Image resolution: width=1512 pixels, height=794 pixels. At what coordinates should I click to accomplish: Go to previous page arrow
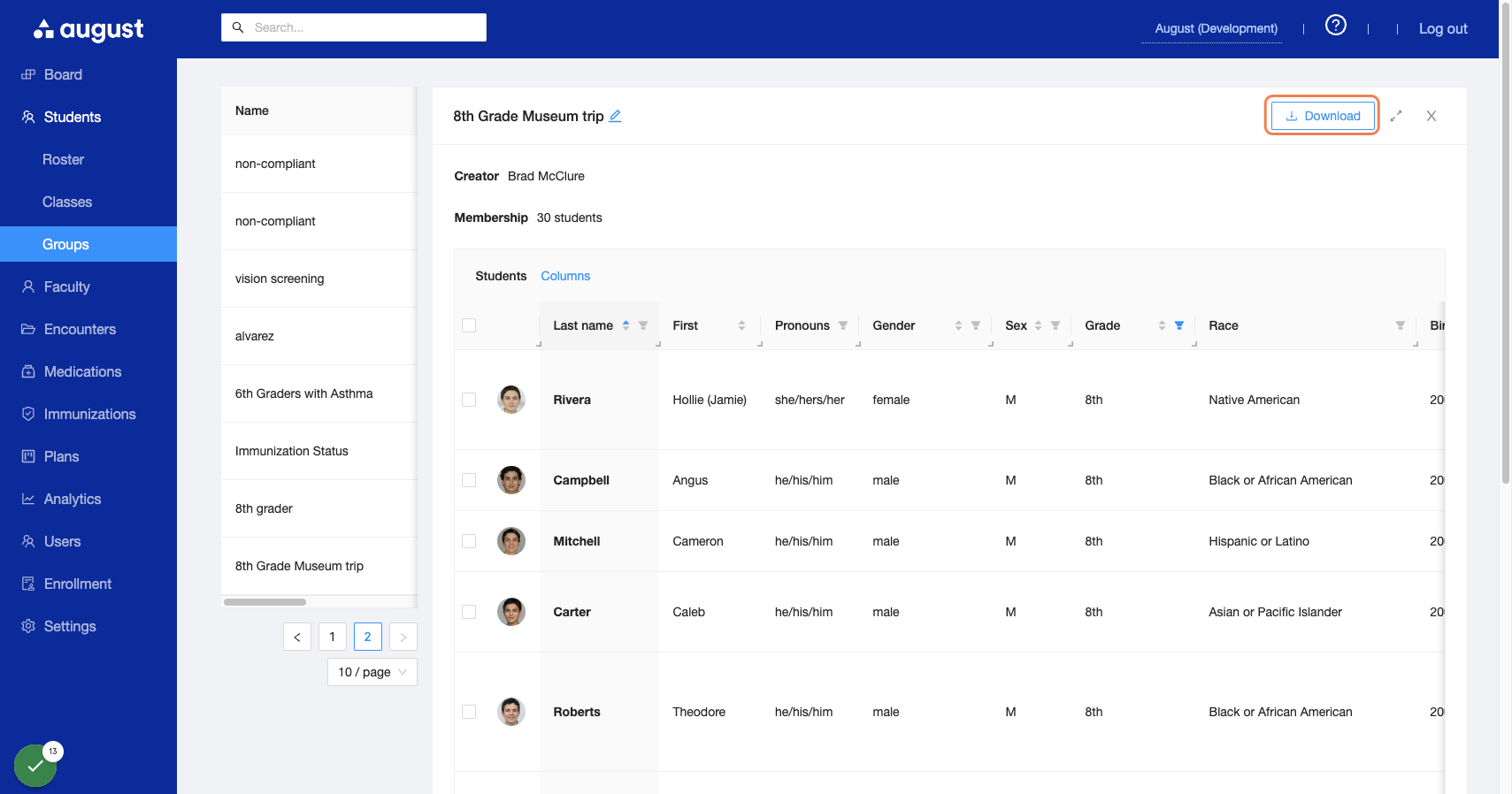[297, 637]
